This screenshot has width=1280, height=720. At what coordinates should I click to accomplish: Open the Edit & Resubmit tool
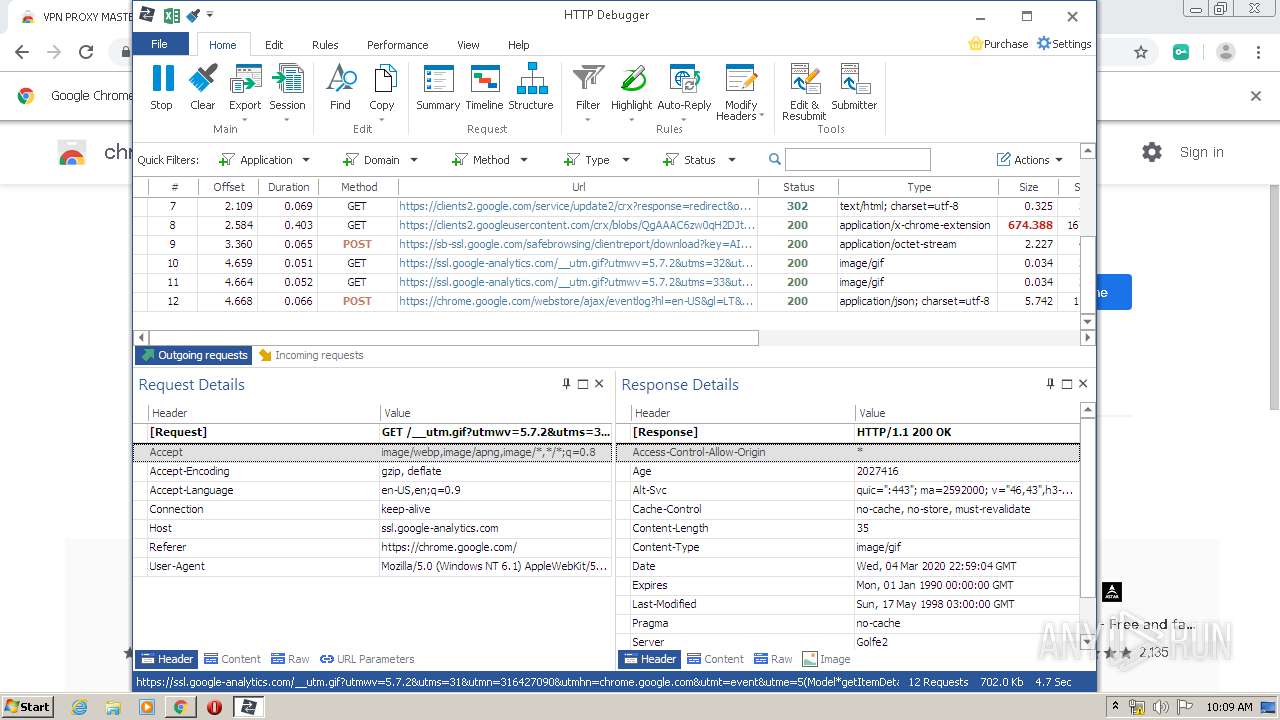click(x=804, y=92)
